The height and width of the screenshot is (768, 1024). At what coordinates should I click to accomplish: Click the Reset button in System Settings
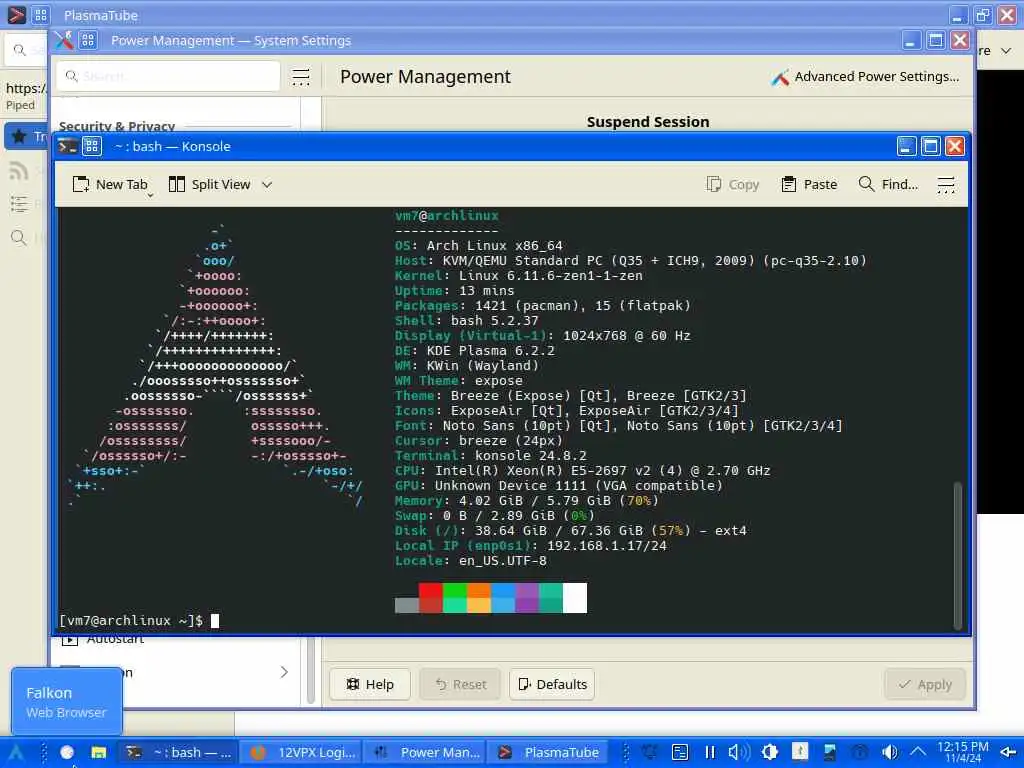point(460,684)
